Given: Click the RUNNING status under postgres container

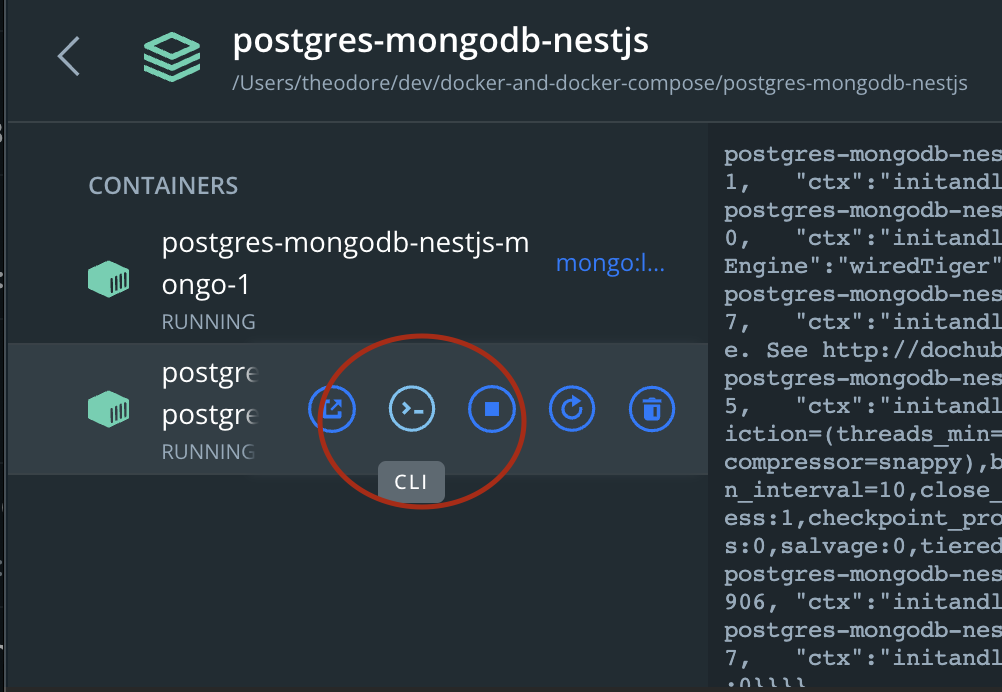Looking at the screenshot, I should pos(208,452).
